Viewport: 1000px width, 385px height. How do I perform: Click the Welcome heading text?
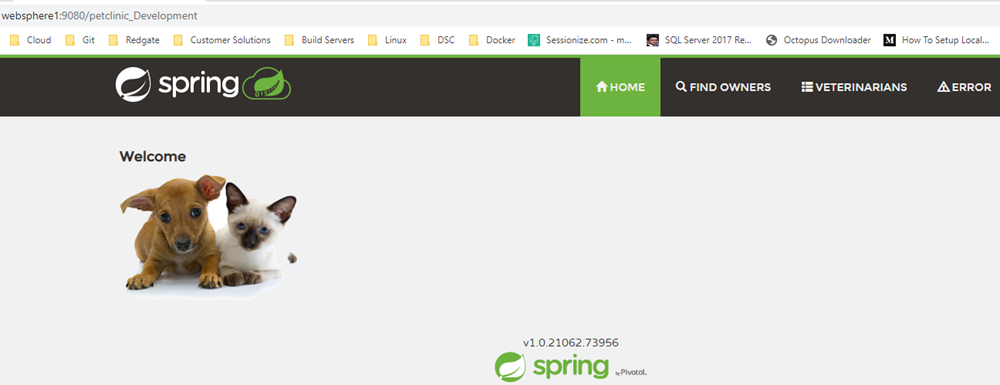[152, 156]
